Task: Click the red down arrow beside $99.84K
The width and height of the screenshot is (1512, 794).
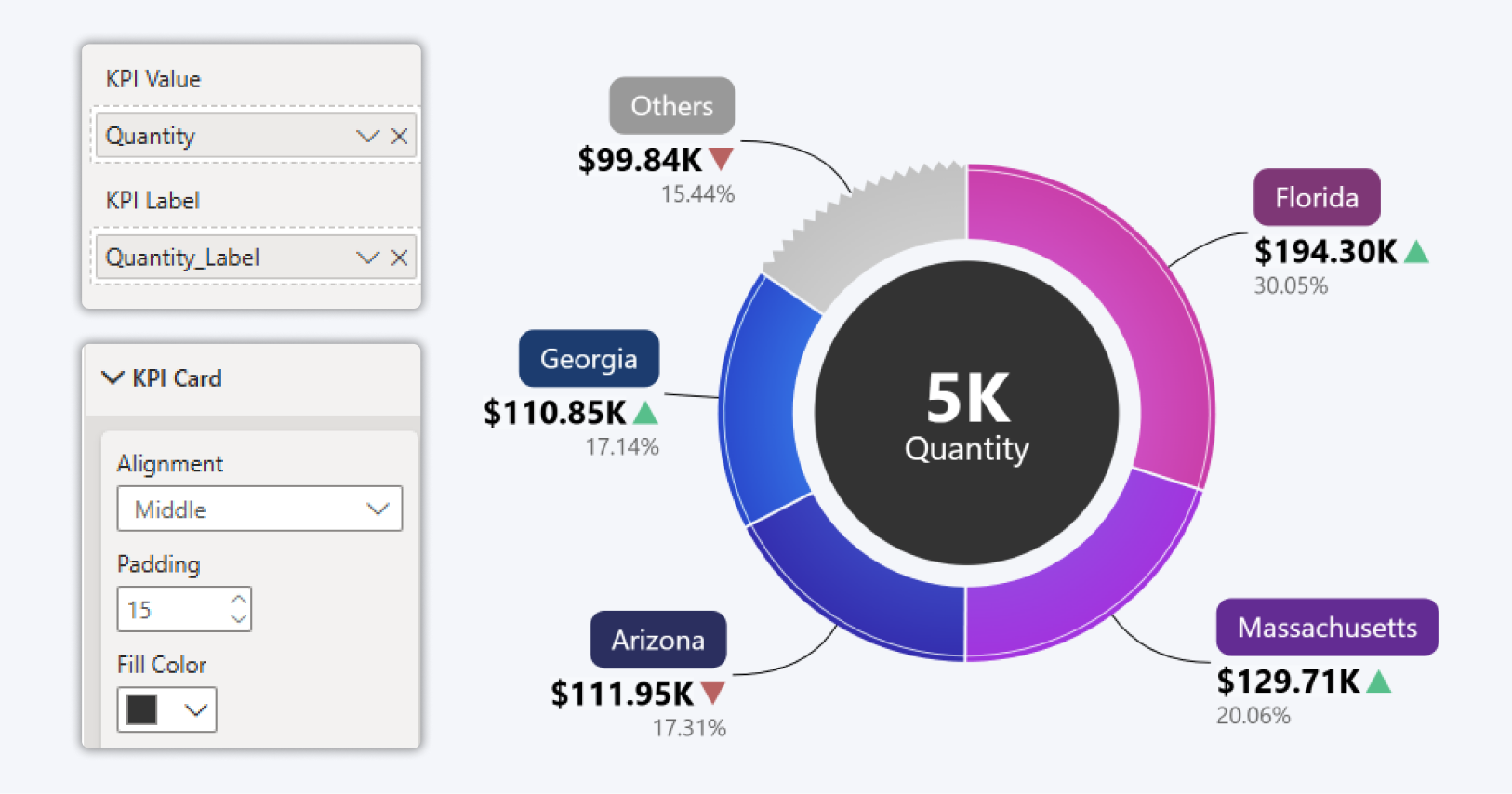Action: tap(721, 159)
